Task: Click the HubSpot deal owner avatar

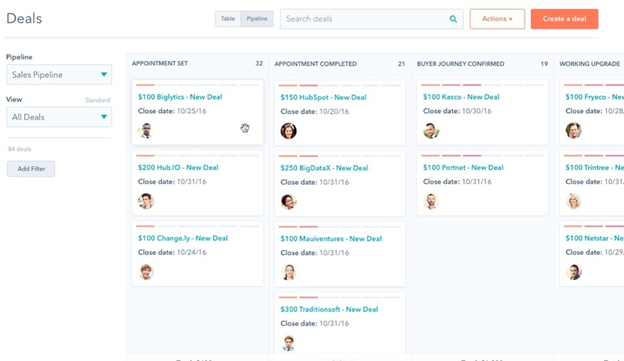Action: point(289,131)
